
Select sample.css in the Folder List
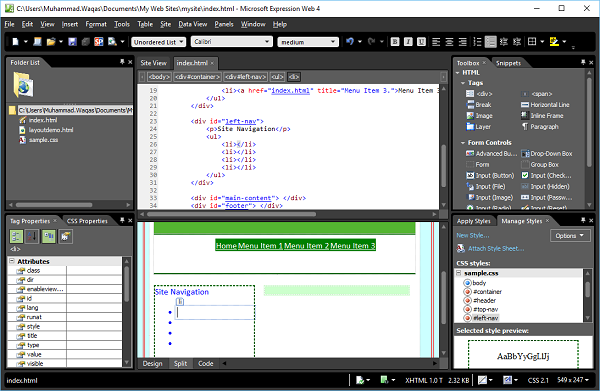click(x=43, y=140)
